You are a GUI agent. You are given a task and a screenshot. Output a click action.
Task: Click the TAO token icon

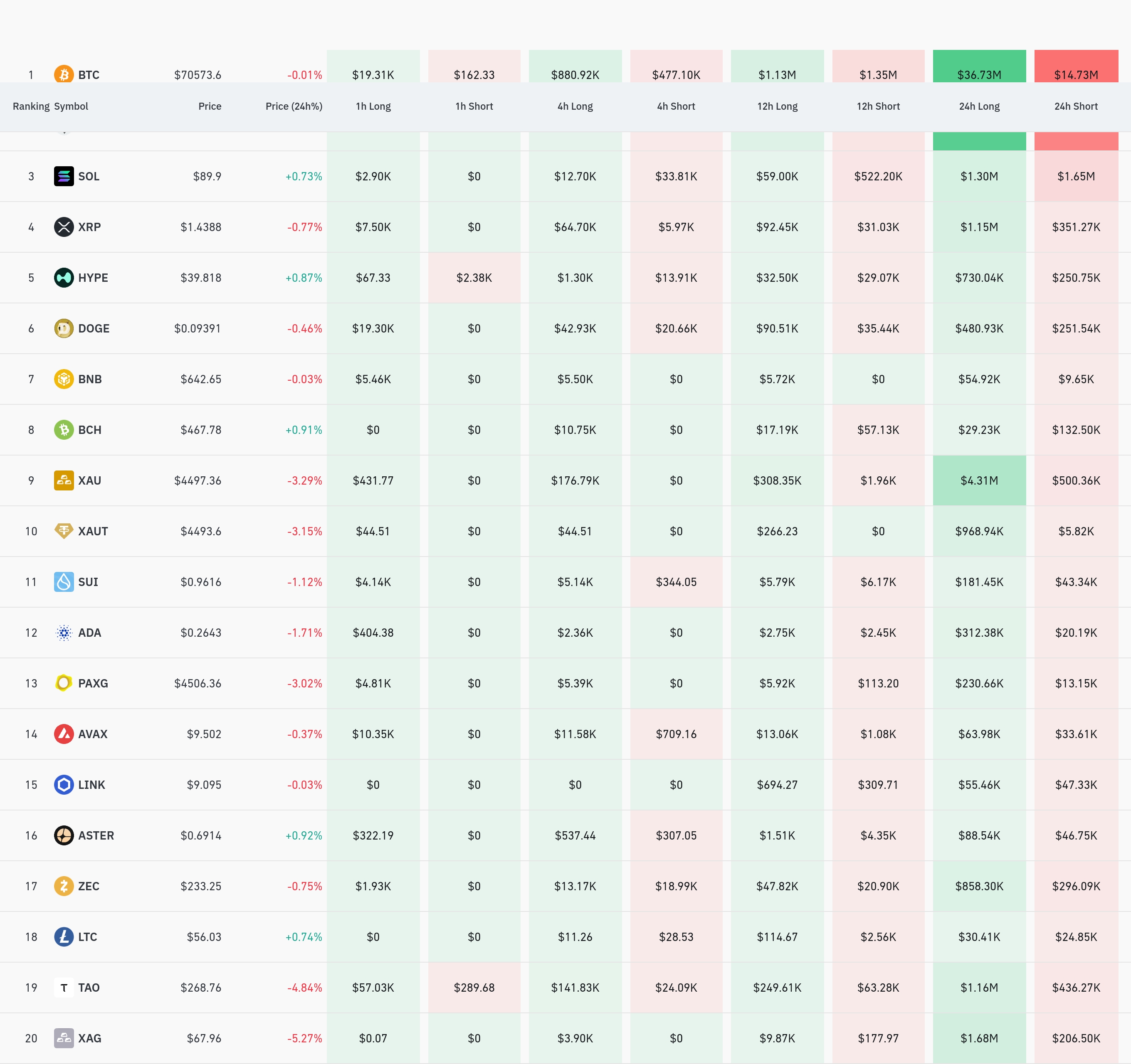point(64,988)
